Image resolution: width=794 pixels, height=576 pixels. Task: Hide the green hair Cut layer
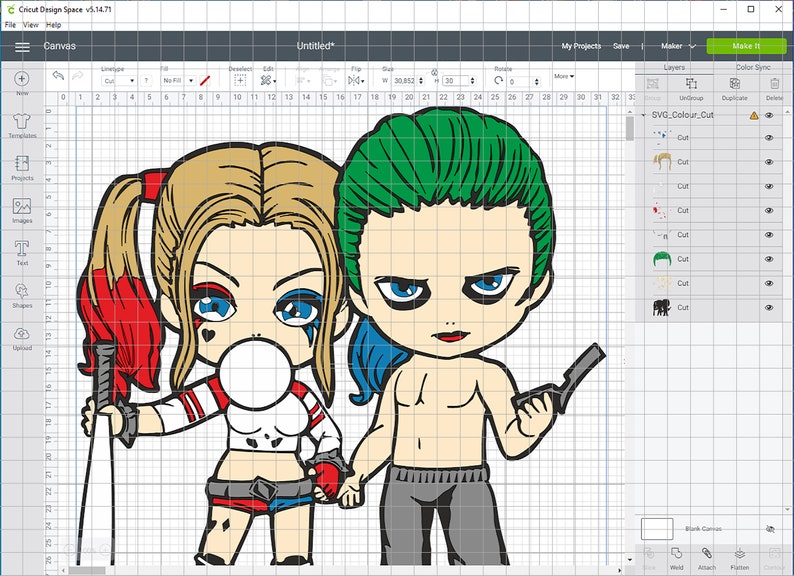pyautogui.click(x=769, y=259)
